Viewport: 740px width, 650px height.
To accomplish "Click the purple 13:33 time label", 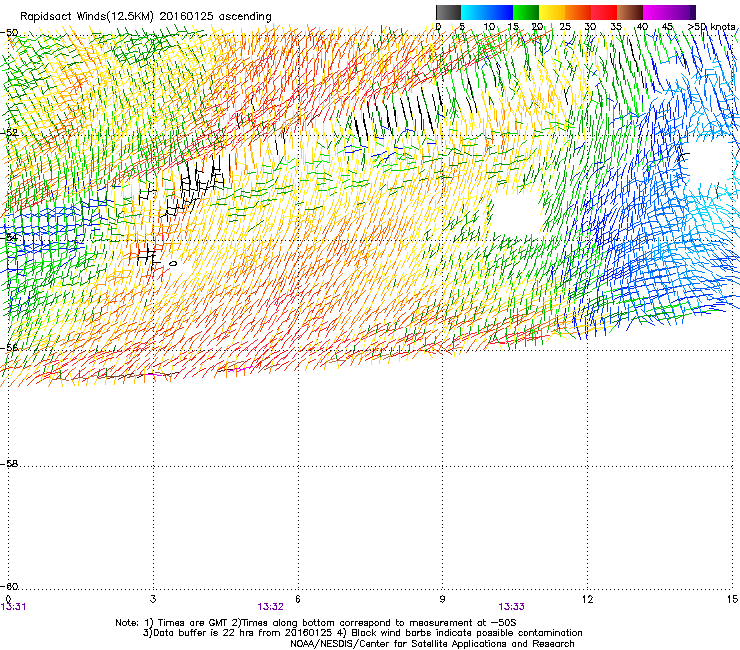I will (x=512, y=607).
